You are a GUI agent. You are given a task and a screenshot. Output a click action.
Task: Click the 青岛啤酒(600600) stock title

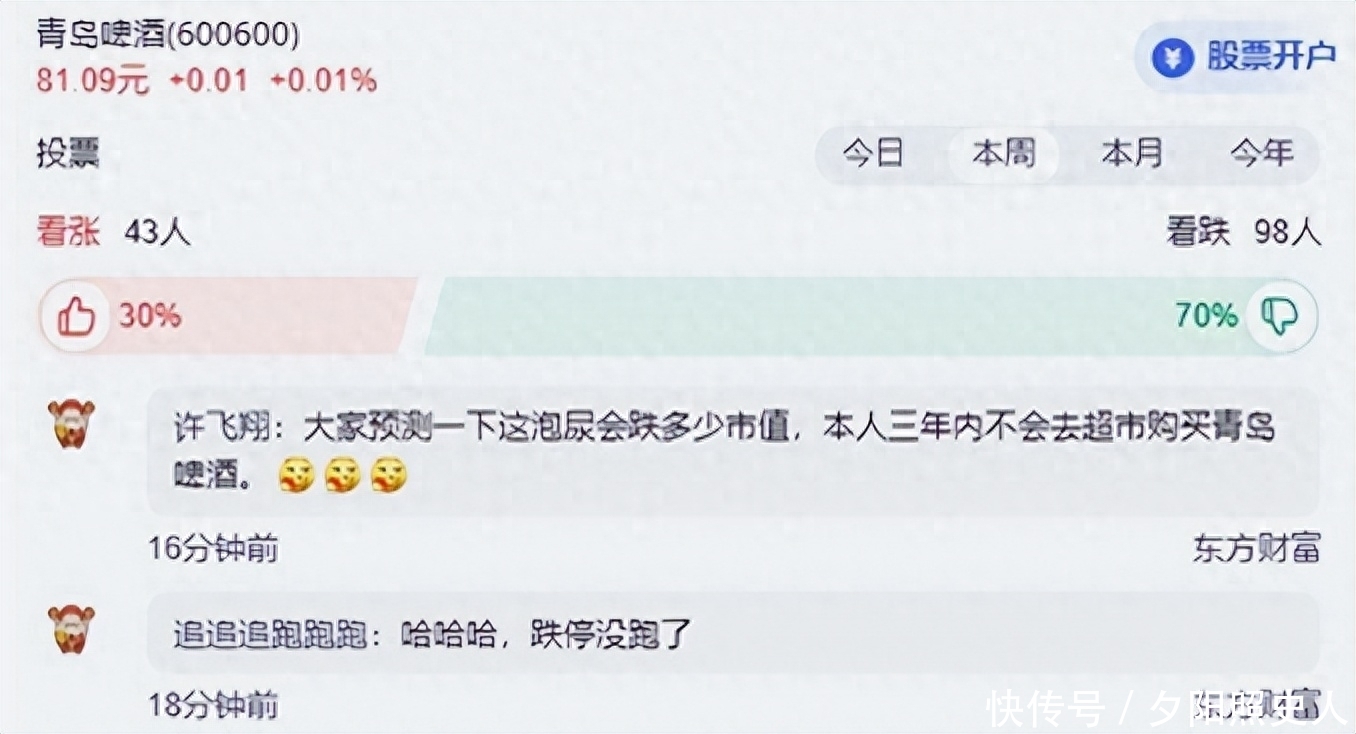coord(168,35)
